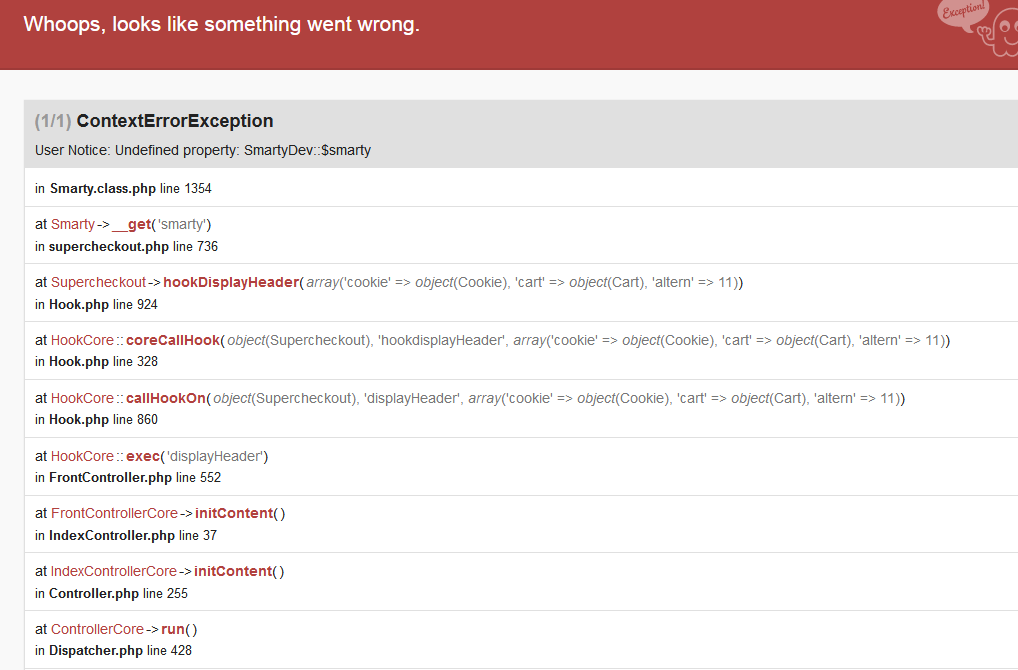Click the FrontControllerCore class name

114,513
